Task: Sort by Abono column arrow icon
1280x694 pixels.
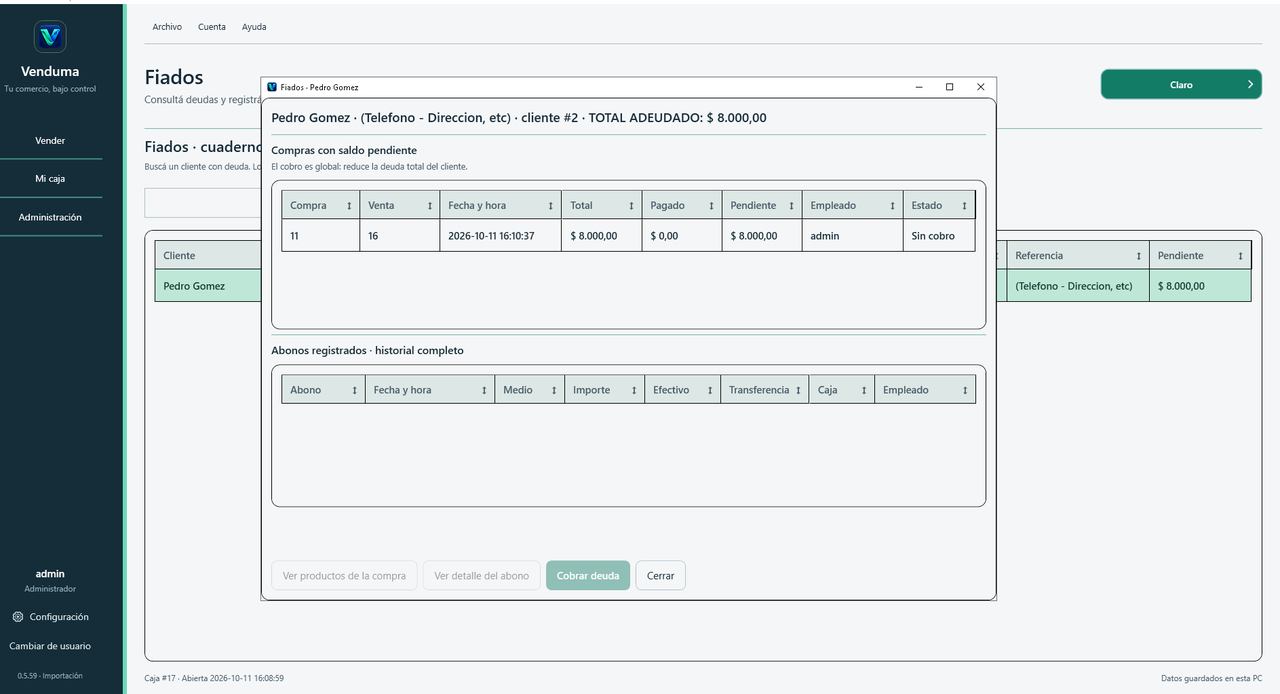Action: click(x=354, y=390)
